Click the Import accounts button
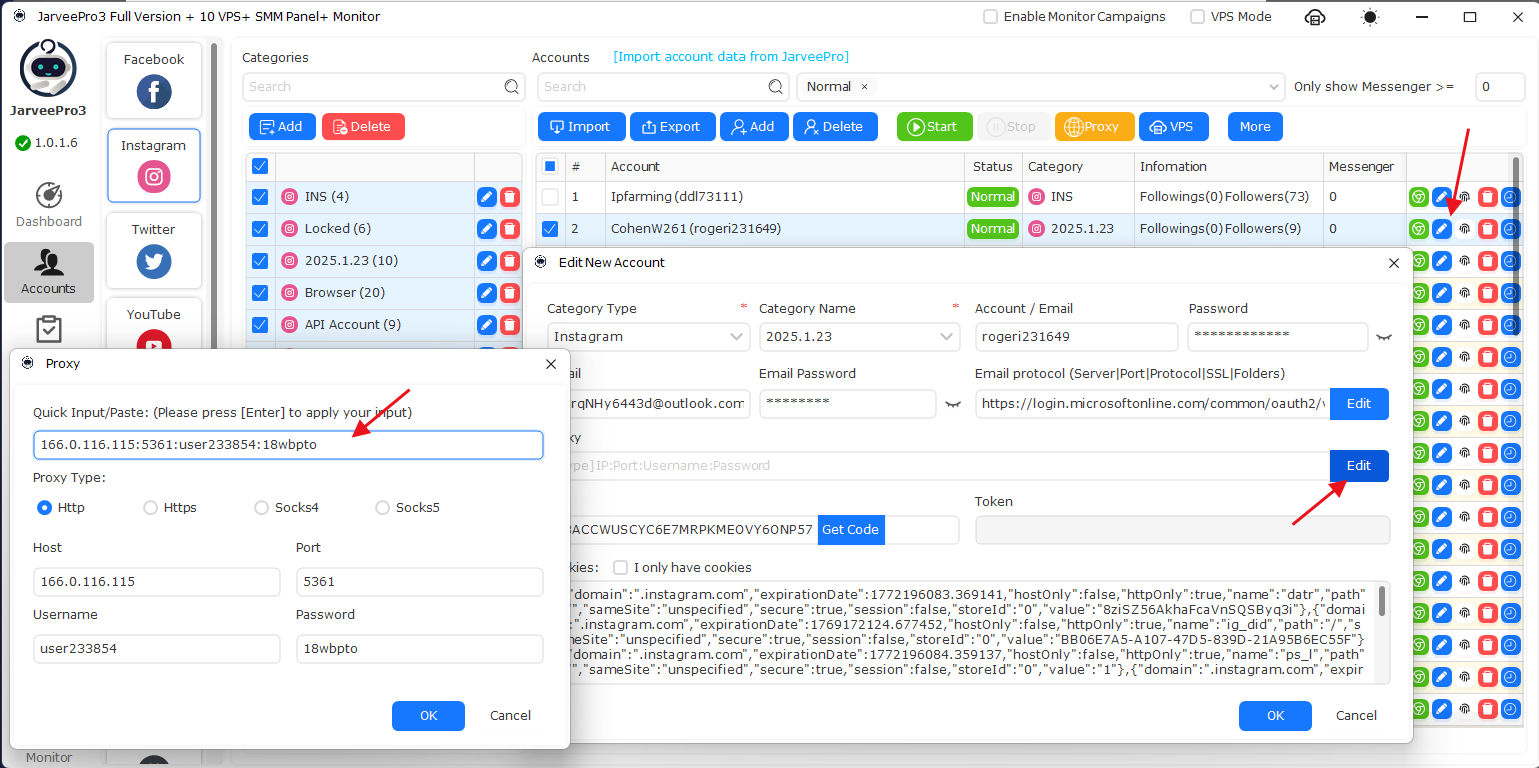This screenshot has height=768, width=1539. click(582, 127)
